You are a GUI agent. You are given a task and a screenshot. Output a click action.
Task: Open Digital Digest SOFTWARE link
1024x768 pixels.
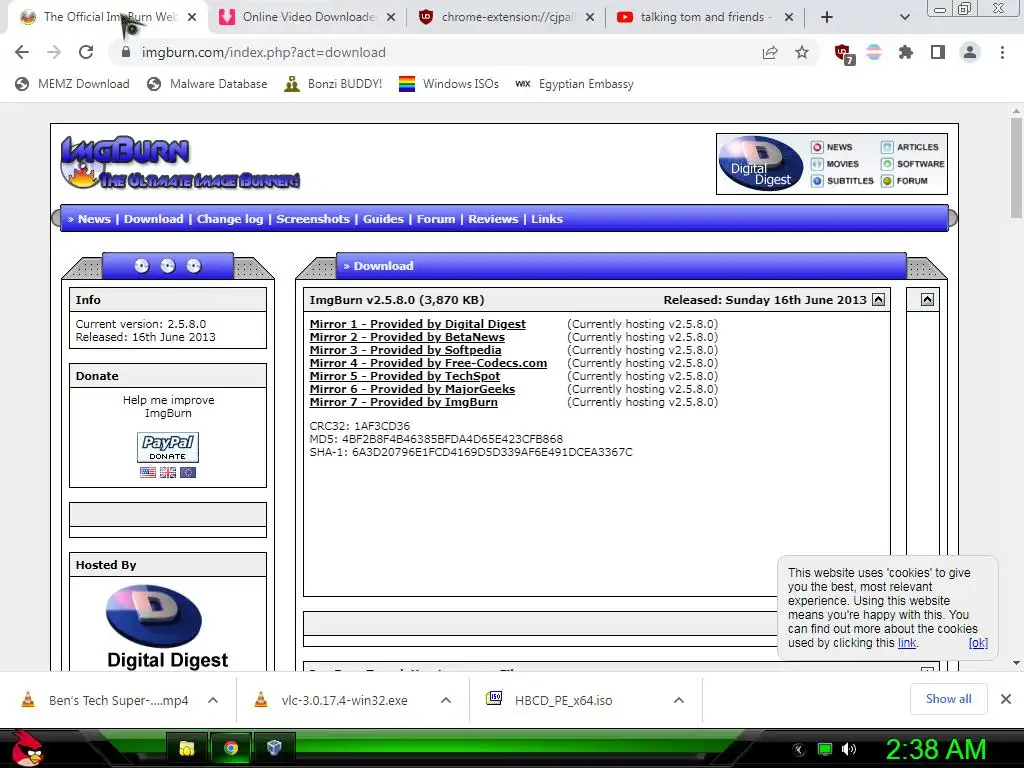point(913,164)
